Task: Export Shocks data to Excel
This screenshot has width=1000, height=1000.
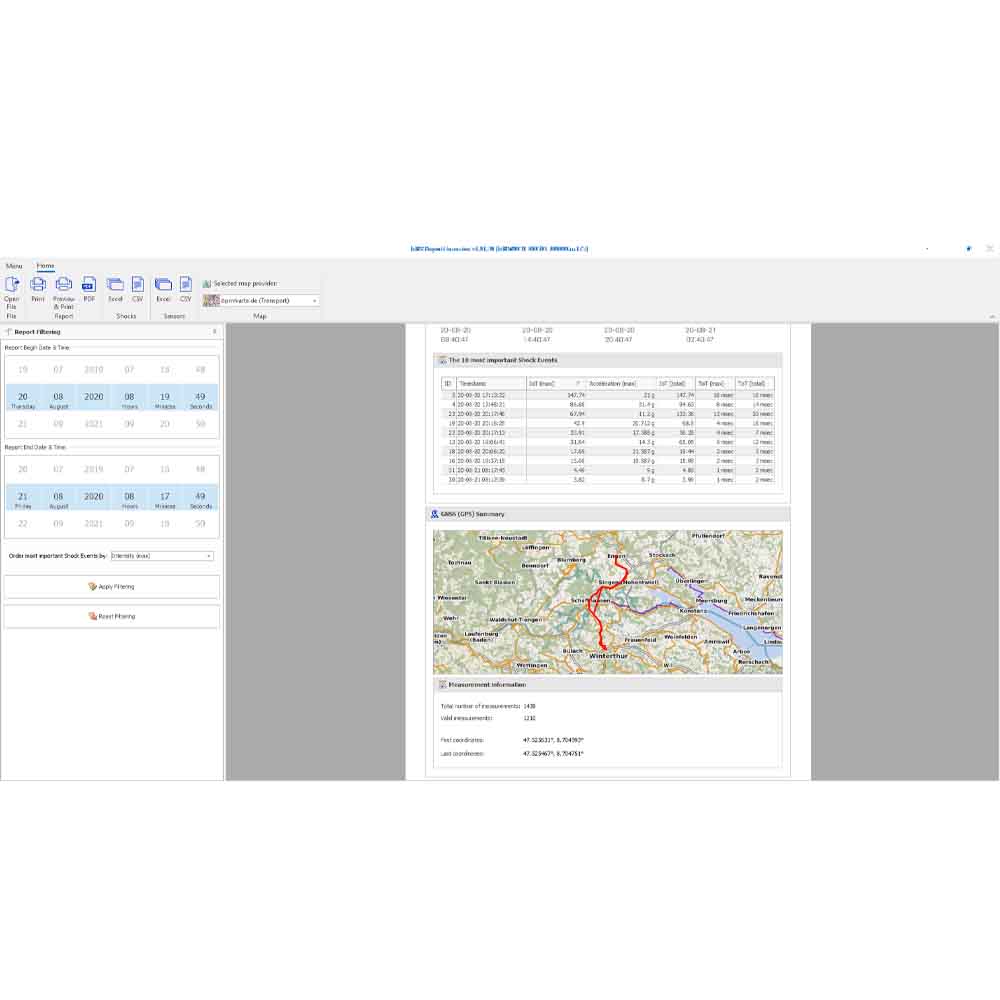Action: pos(115,288)
